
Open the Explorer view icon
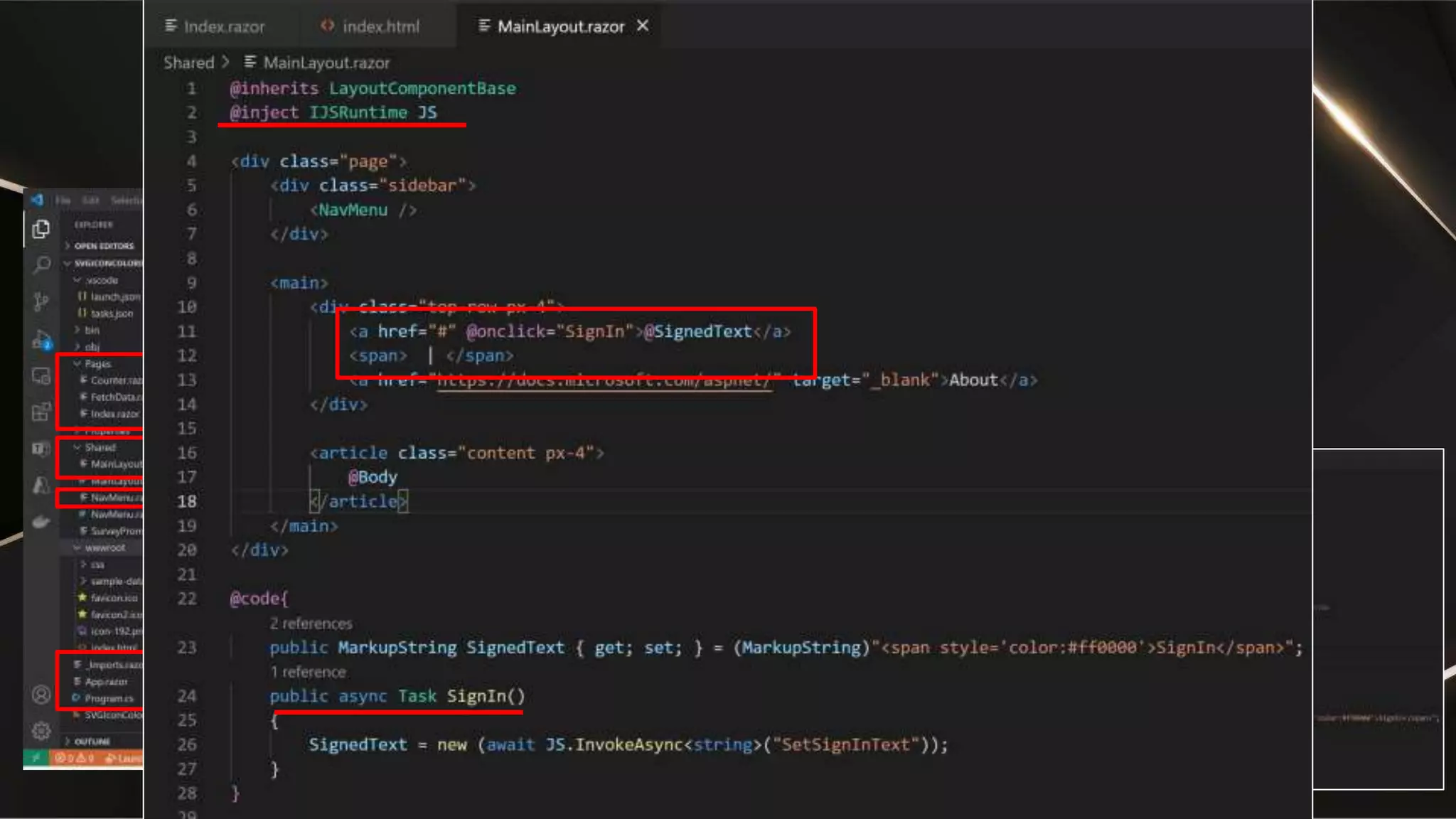click(x=41, y=229)
